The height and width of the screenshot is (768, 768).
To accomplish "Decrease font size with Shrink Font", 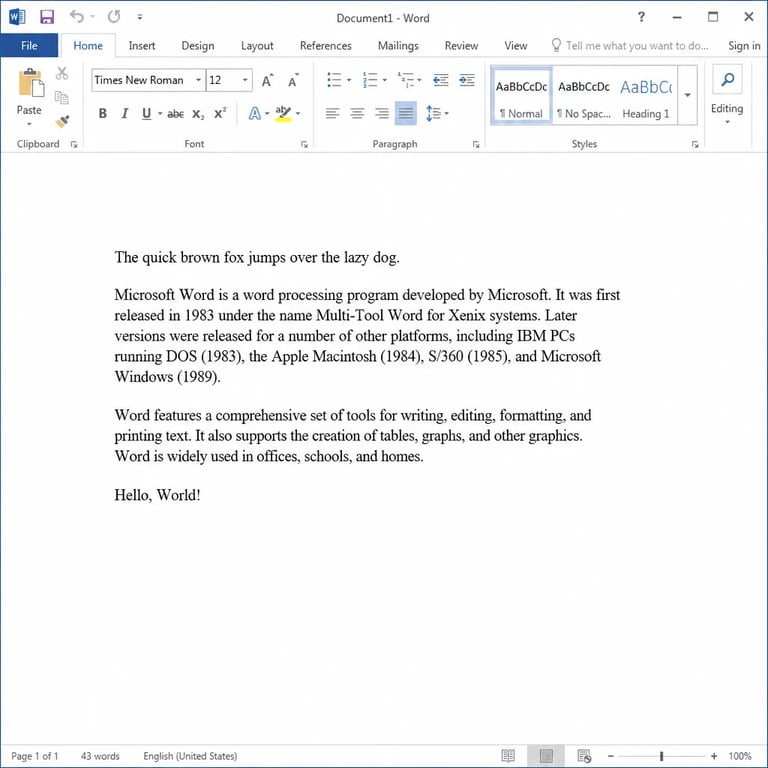I will (x=293, y=80).
